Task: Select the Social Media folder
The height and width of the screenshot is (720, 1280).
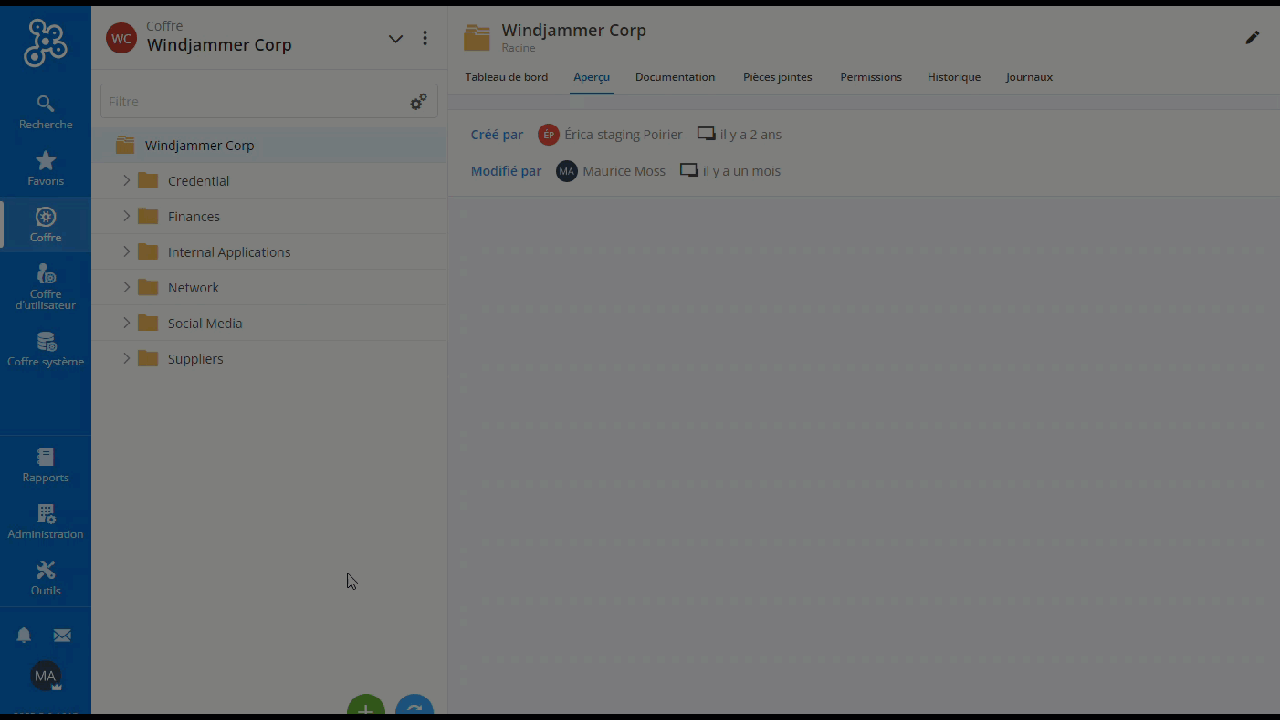Action: coord(204,323)
